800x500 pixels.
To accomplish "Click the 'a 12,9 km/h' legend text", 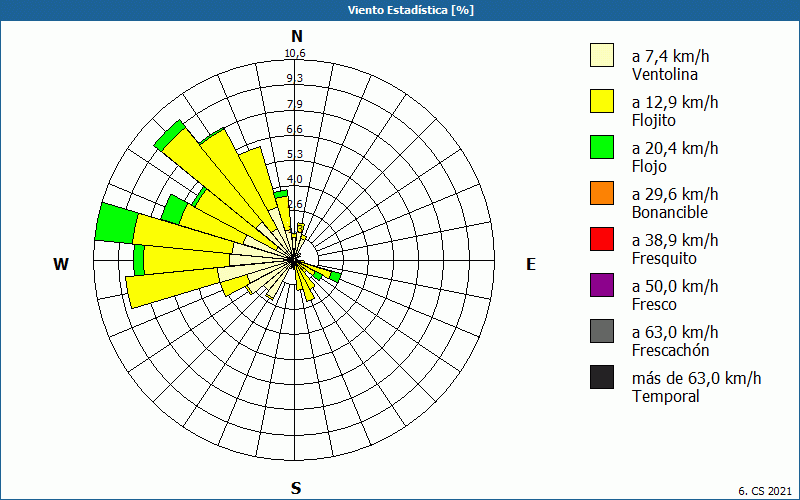I will coord(675,102).
